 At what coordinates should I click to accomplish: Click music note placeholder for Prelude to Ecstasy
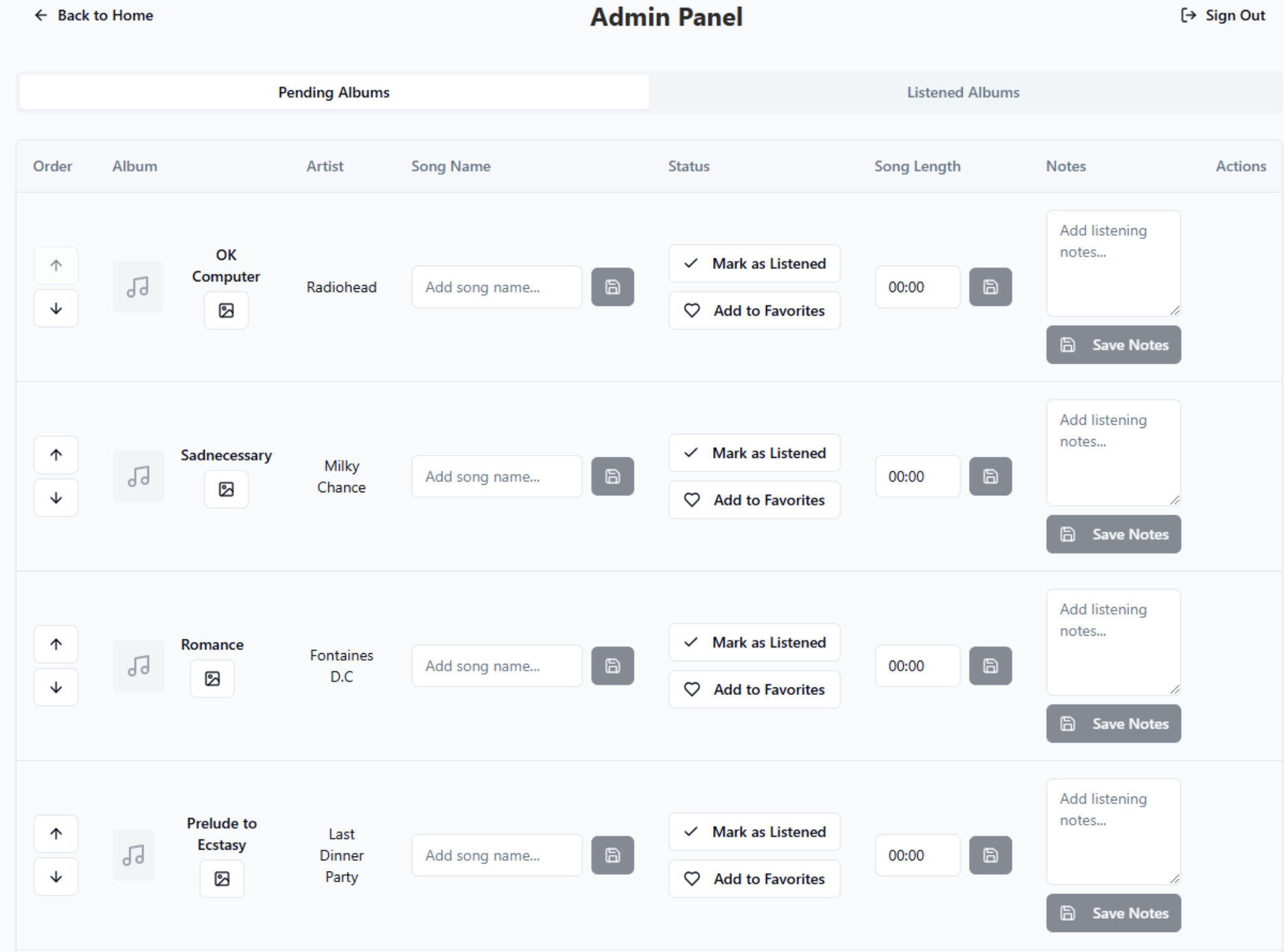[134, 855]
